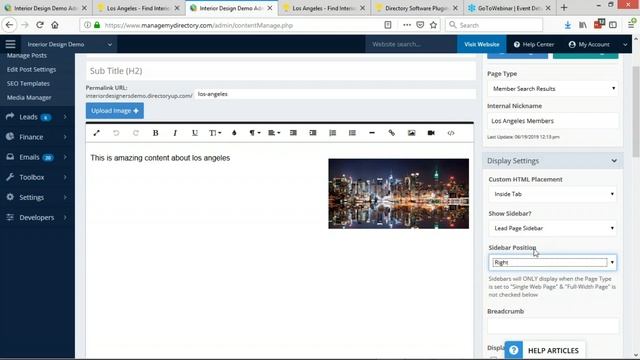Expand the Toolbox menu
This screenshot has height=360, width=640.
coord(37,177)
